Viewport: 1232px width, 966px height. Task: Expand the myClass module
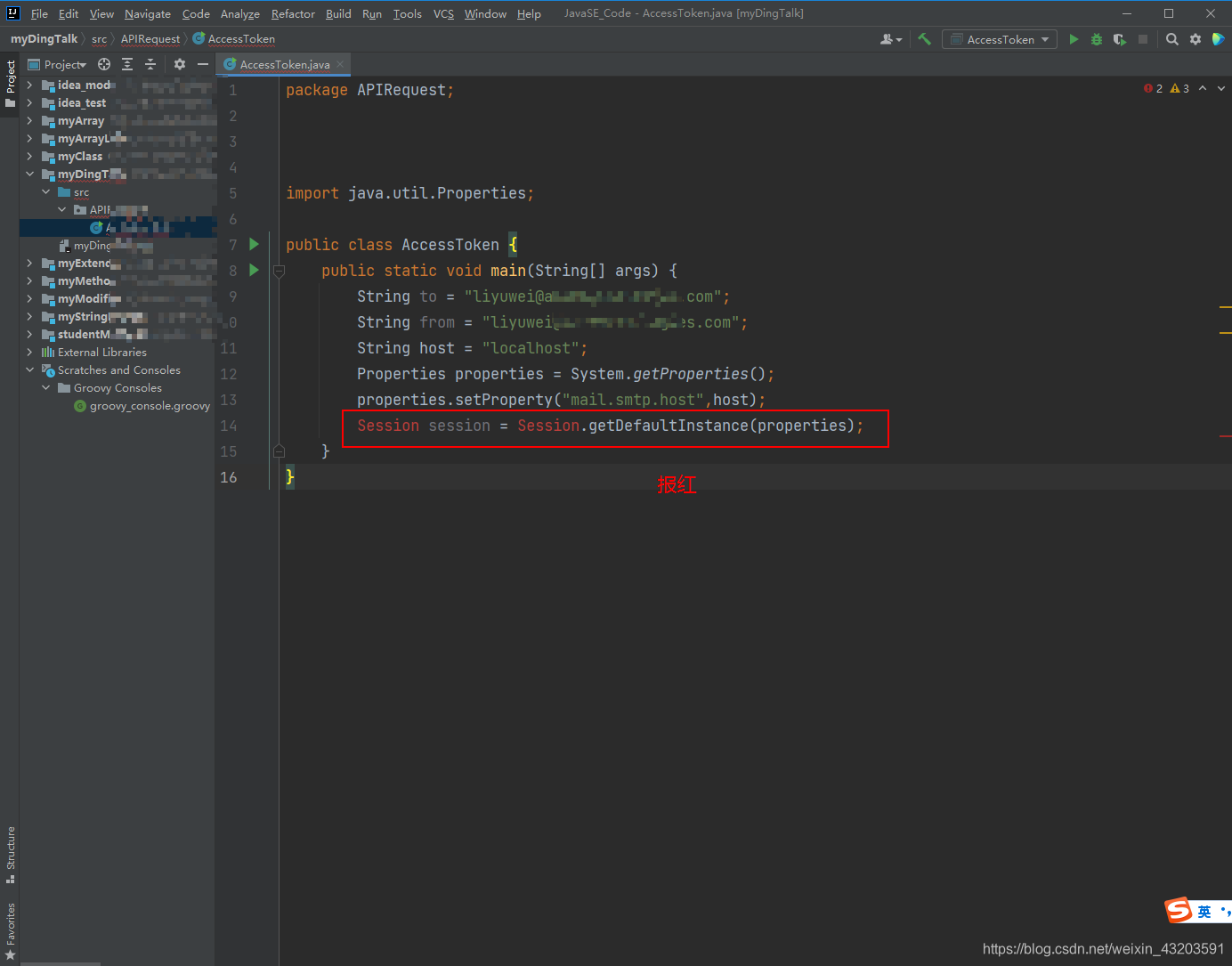(29, 157)
